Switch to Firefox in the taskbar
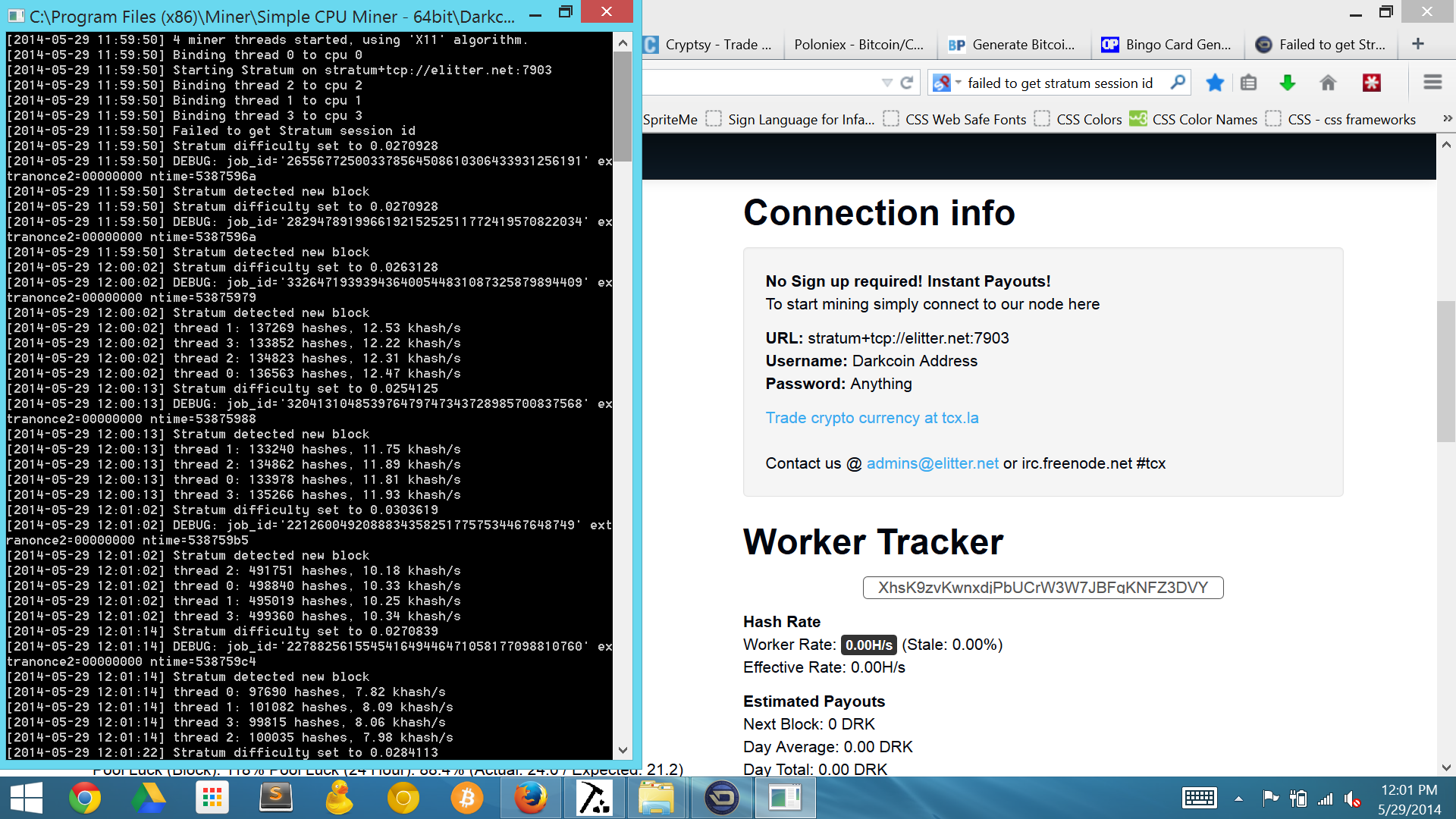This screenshot has width=1456, height=819. (530, 799)
